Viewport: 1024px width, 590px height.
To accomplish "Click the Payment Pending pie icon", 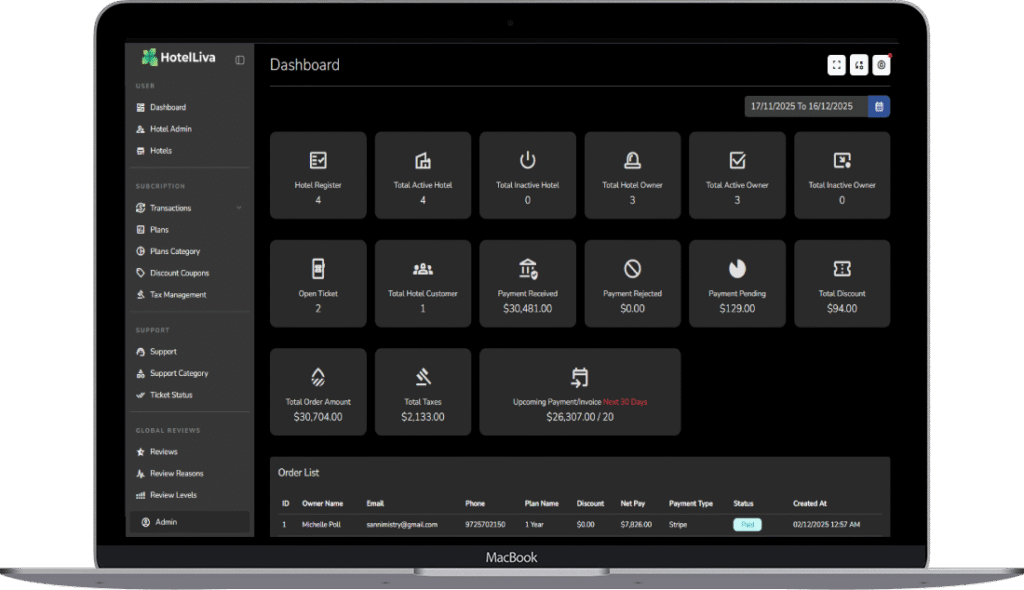I will click(737, 268).
